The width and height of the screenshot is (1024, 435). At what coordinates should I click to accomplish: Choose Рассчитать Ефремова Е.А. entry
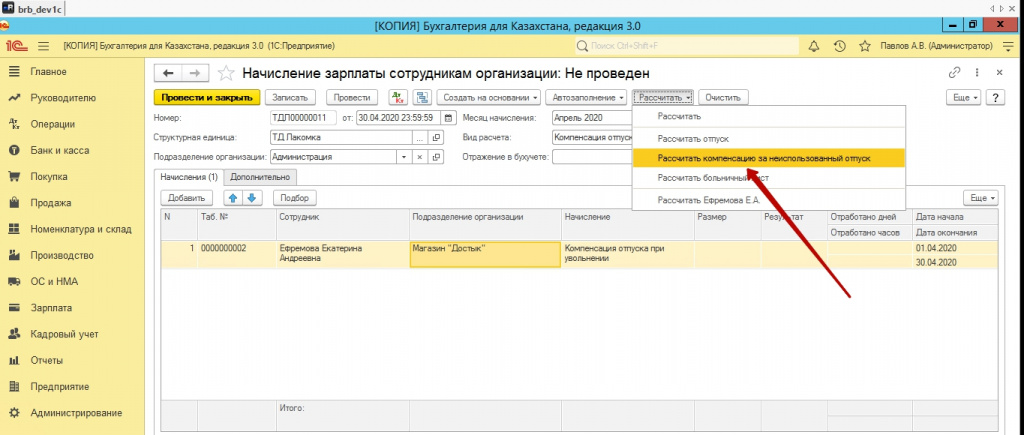769,200
